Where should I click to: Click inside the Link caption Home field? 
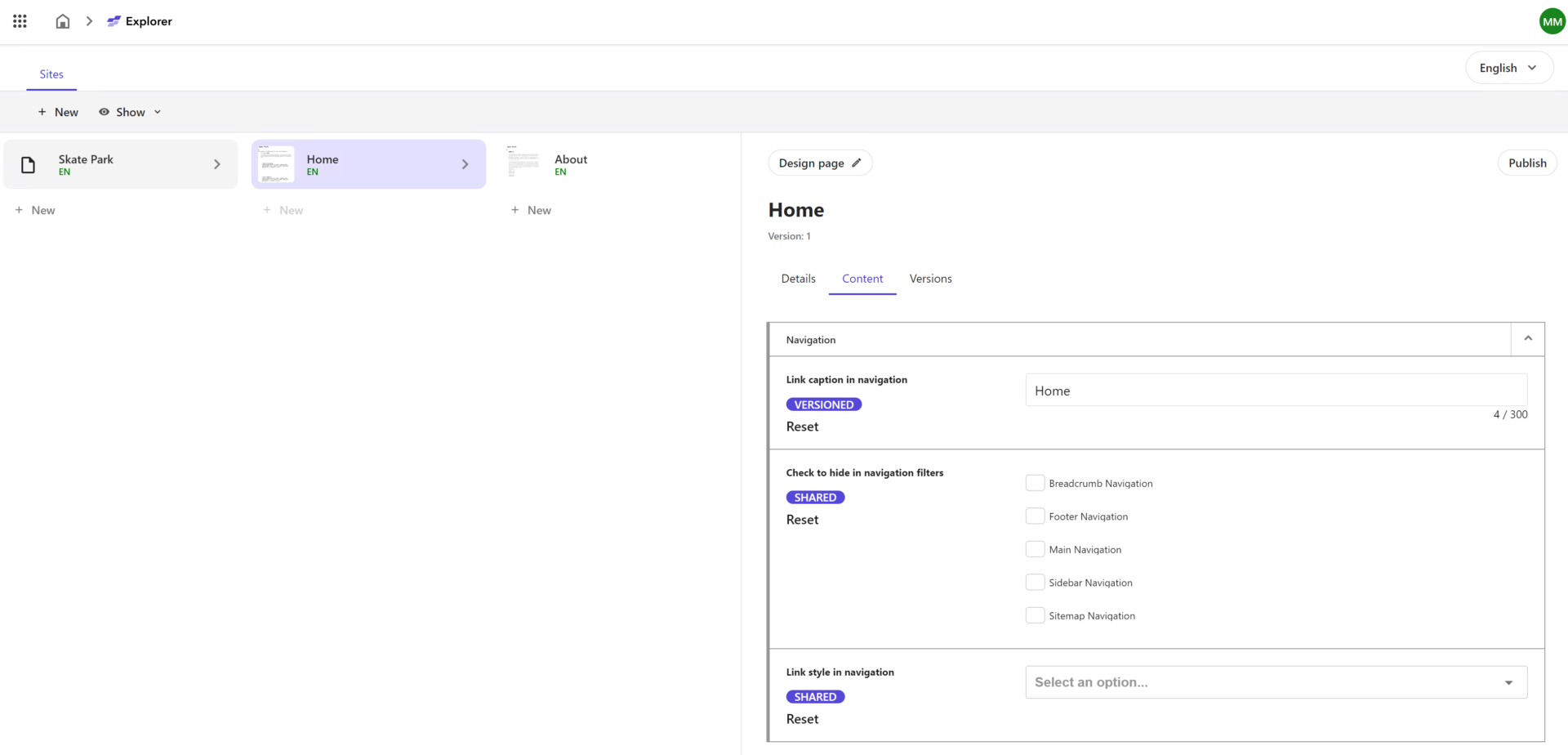[1275, 390]
